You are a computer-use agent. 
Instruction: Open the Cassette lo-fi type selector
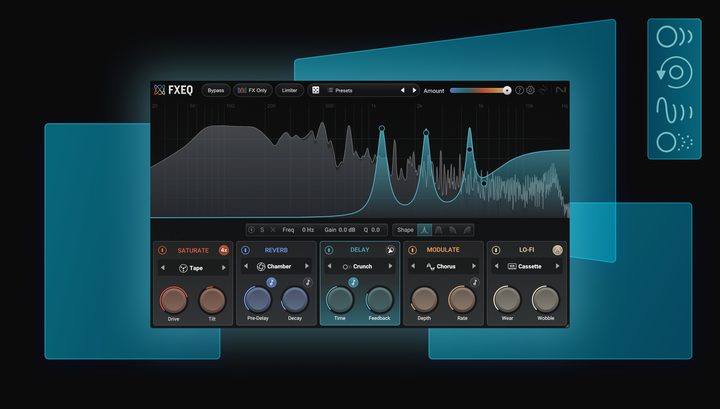coord(527,266)
